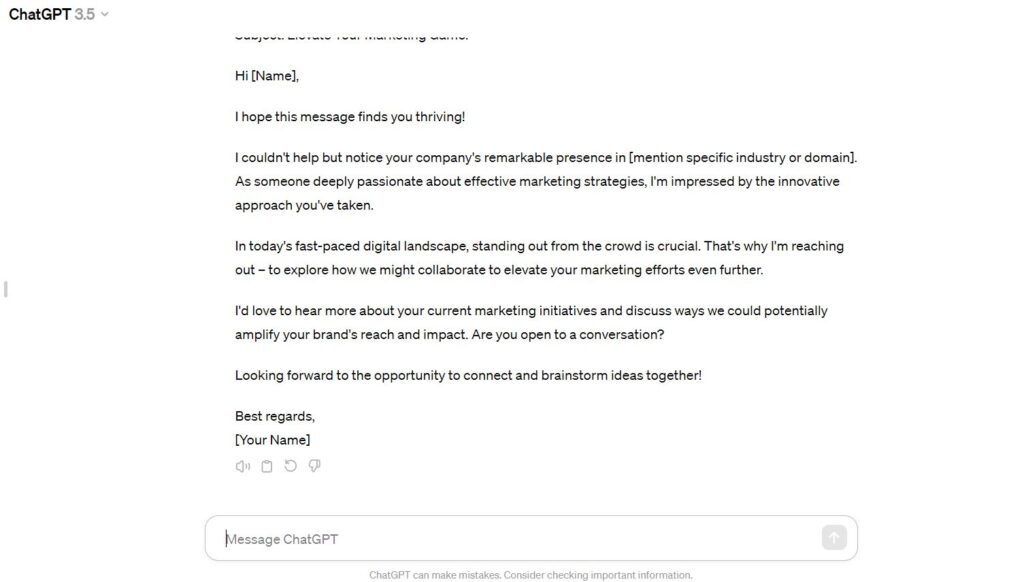Click the 'Best regards,' closing line
Screen dimensions: 1024x582
click(275, 416)
